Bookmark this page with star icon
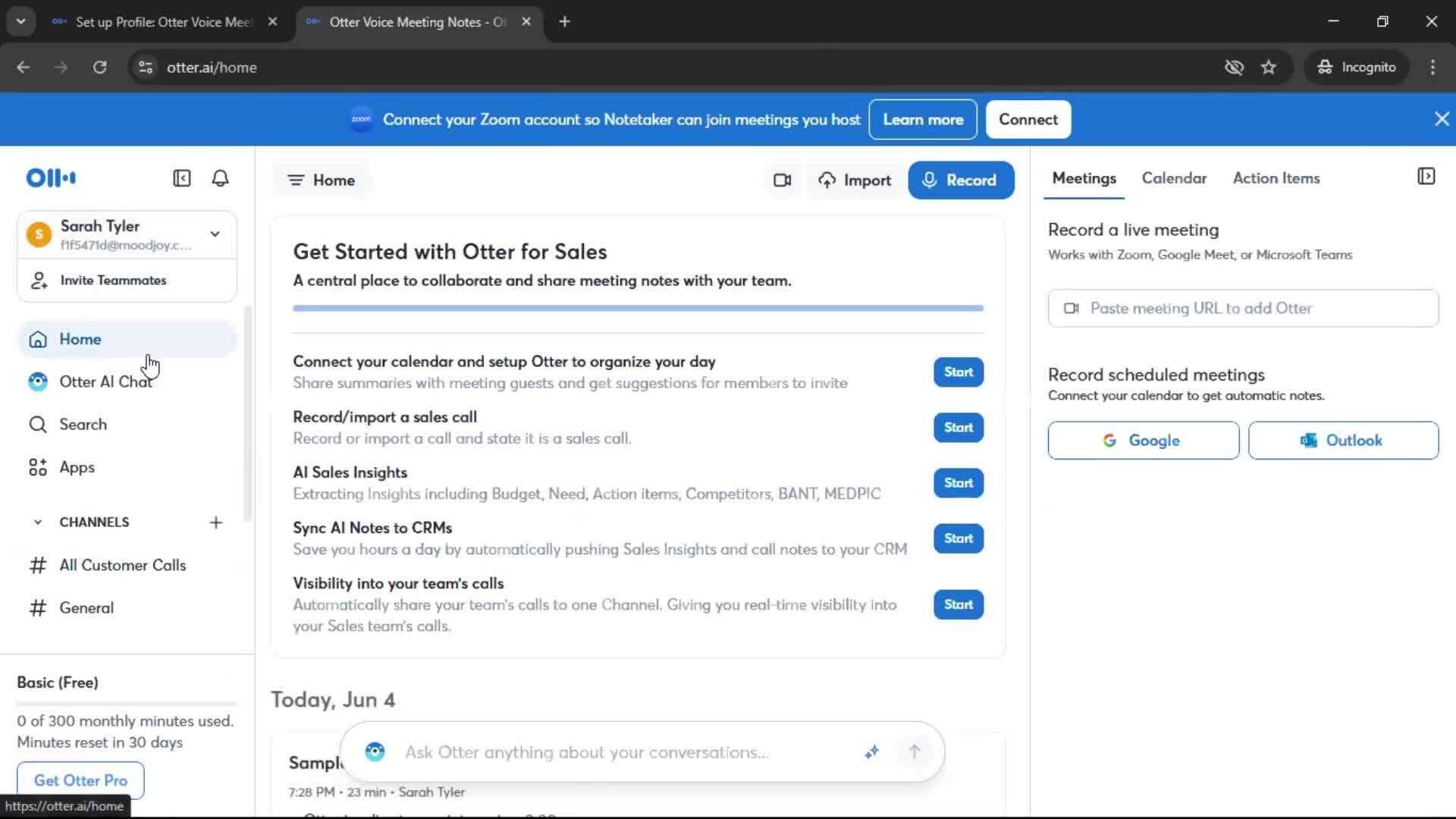The image size is (1456, 819). pos(1269,67)
